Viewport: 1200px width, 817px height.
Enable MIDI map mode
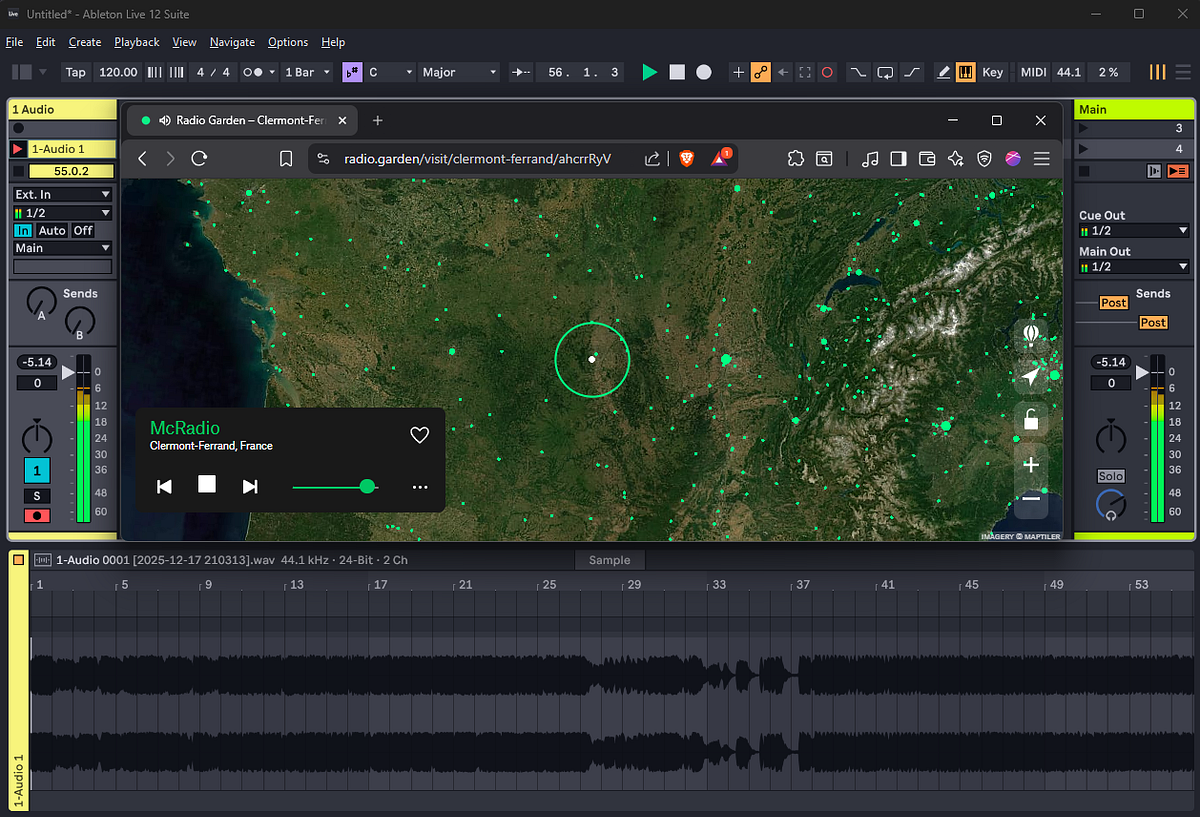click(x=1033, y=72)
